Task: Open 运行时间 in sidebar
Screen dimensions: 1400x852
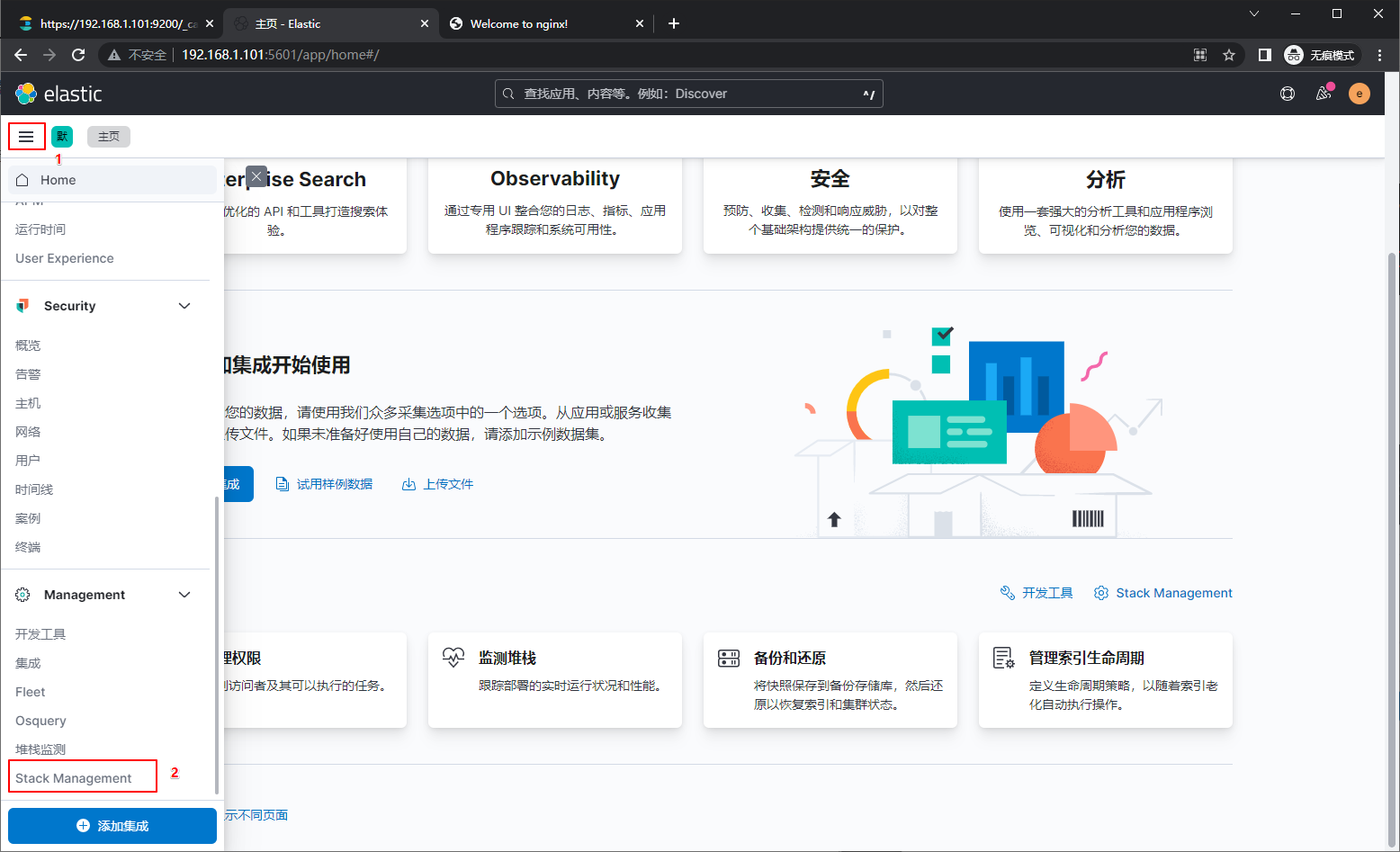Action: 40,229
